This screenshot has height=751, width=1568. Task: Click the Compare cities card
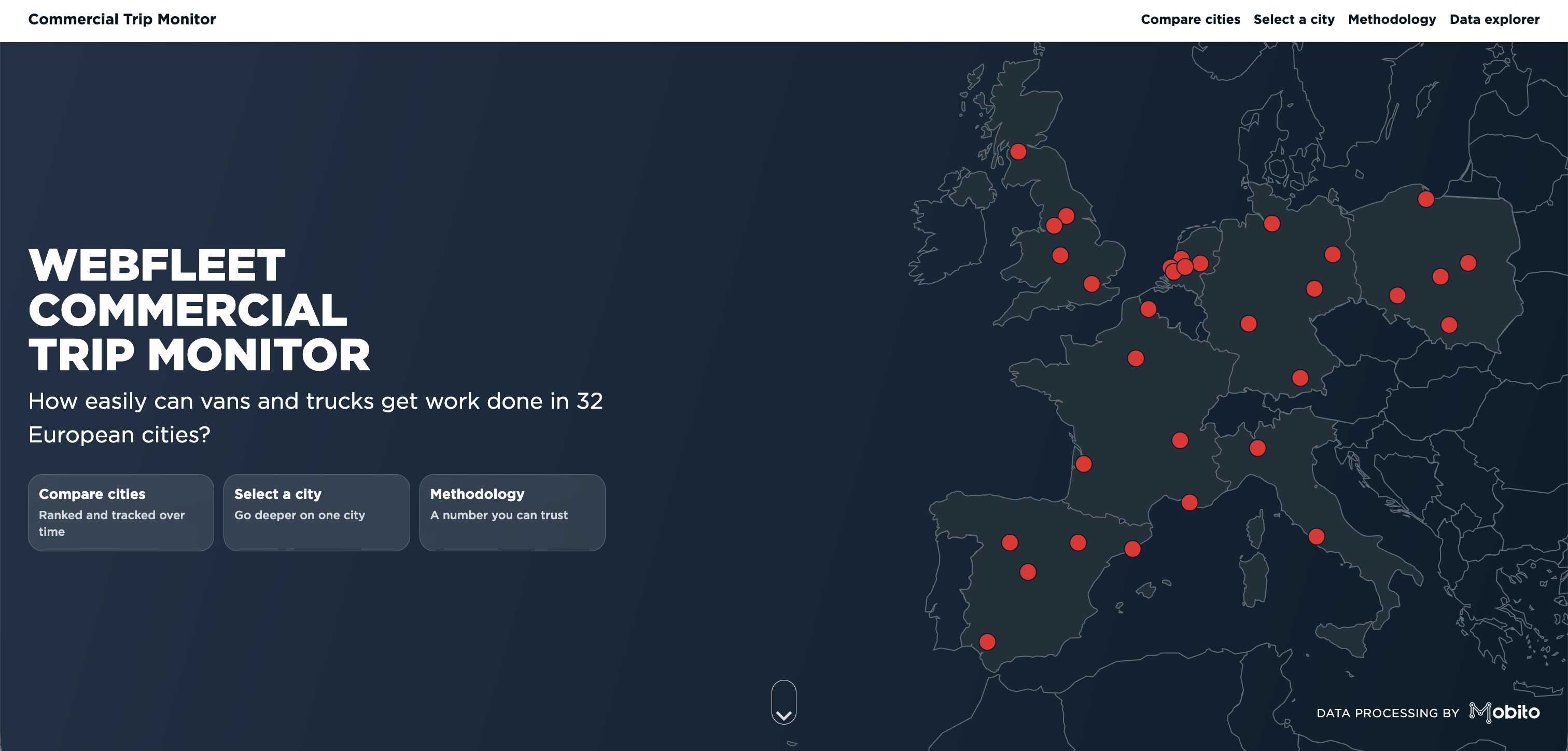point(120,512)
